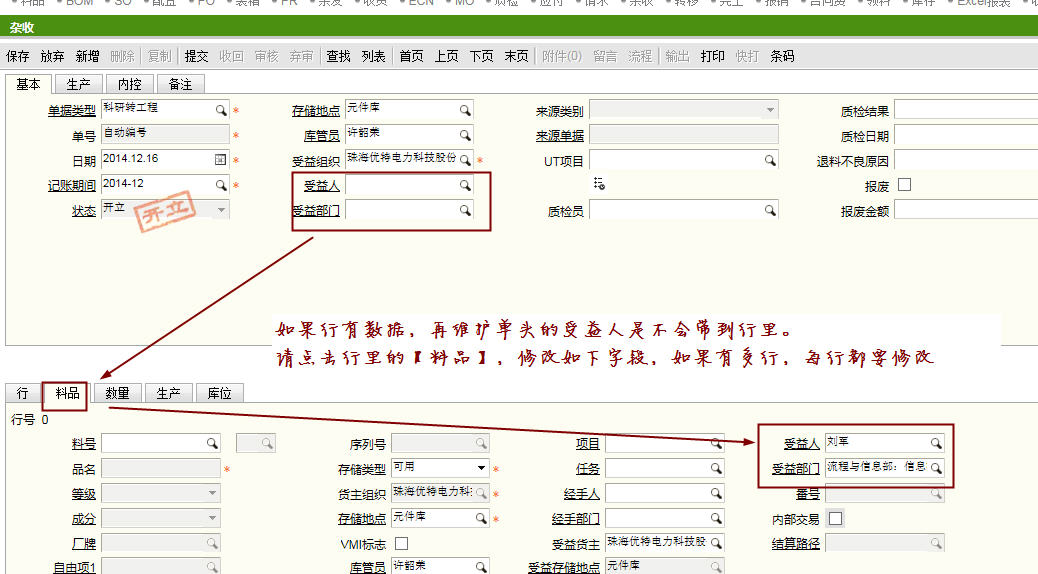Open calendar picker for 日期 field
This screenshot has height=574, width=1038.
click(x=220, y=160)
